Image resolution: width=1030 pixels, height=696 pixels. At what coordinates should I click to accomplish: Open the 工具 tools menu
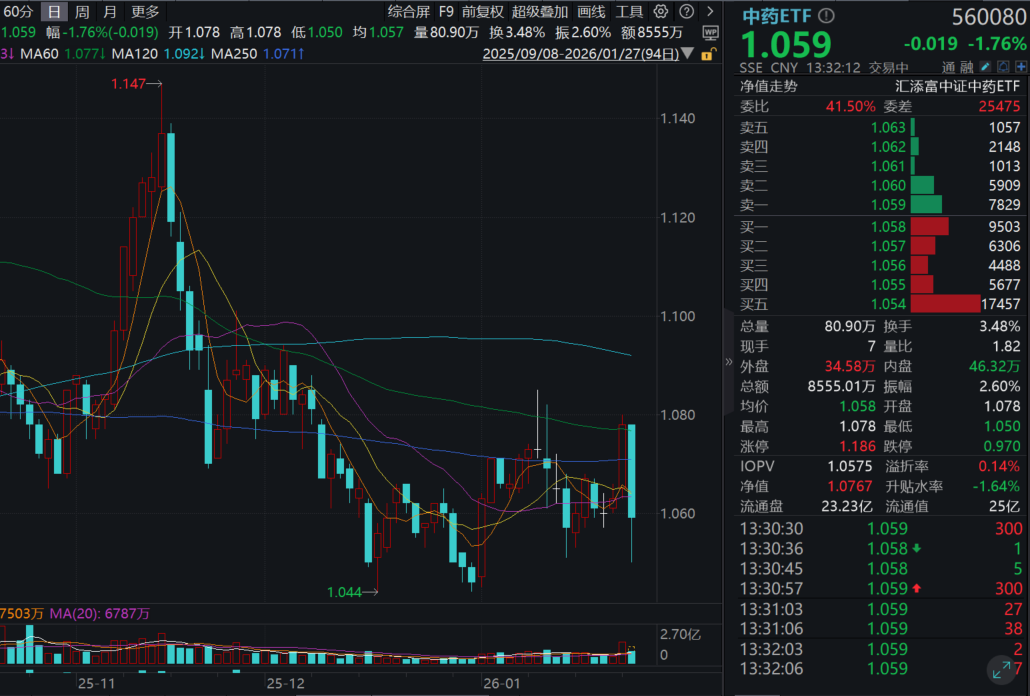[x=630, y=12]
